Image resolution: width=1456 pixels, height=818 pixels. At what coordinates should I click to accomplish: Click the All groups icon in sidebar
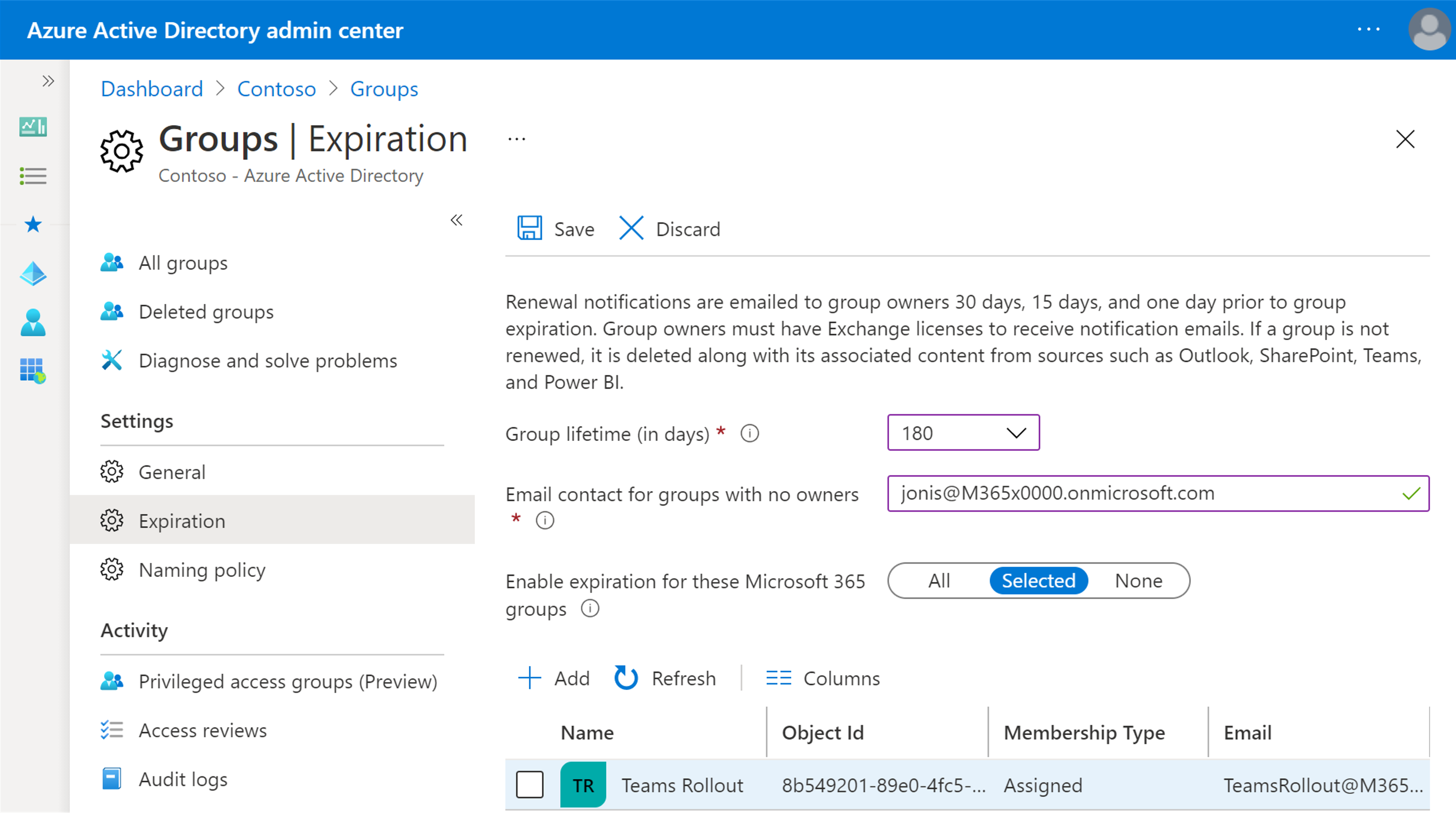(111, 262)
